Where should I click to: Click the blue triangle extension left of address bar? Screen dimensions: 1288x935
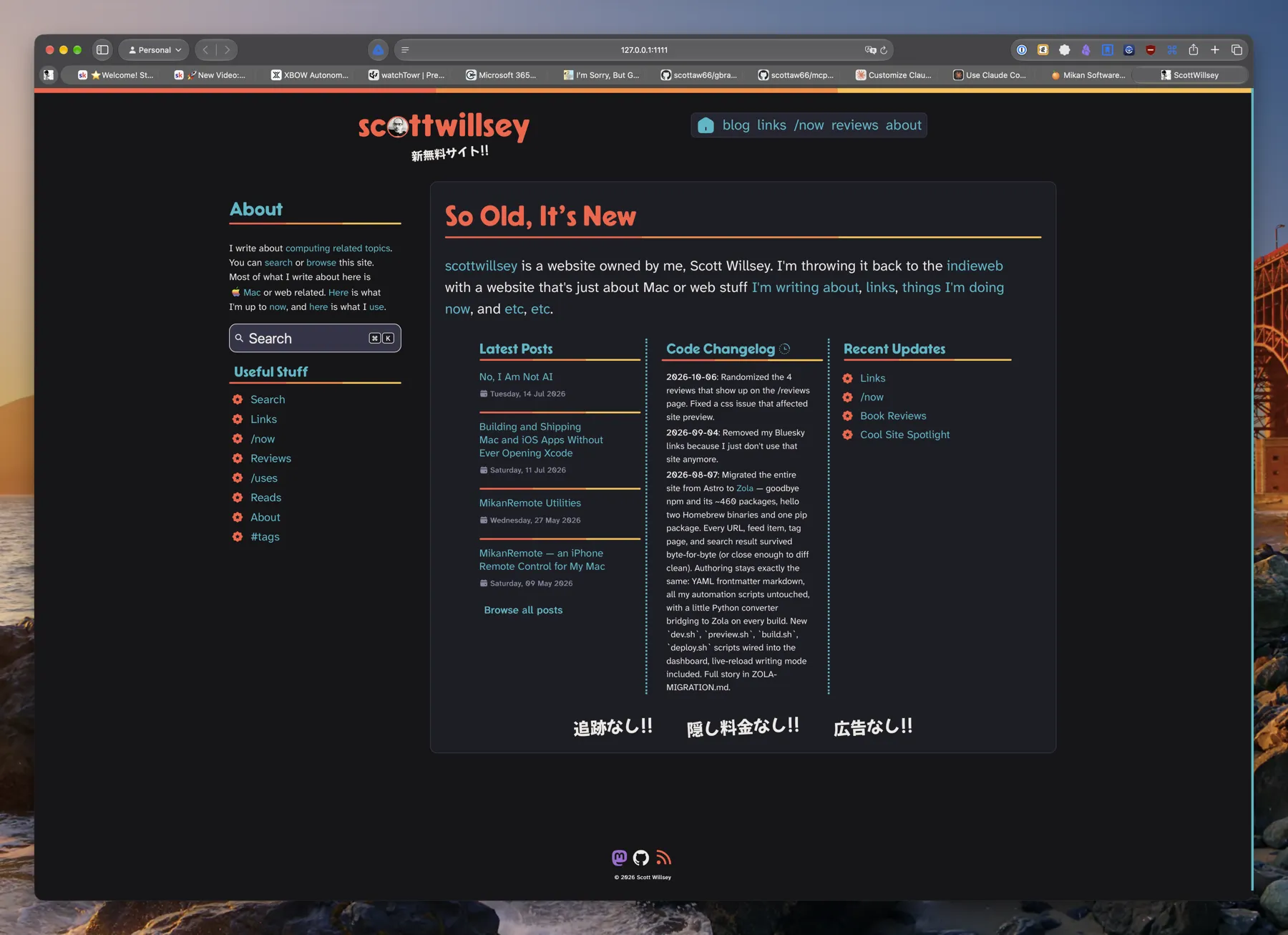[378, 49]
